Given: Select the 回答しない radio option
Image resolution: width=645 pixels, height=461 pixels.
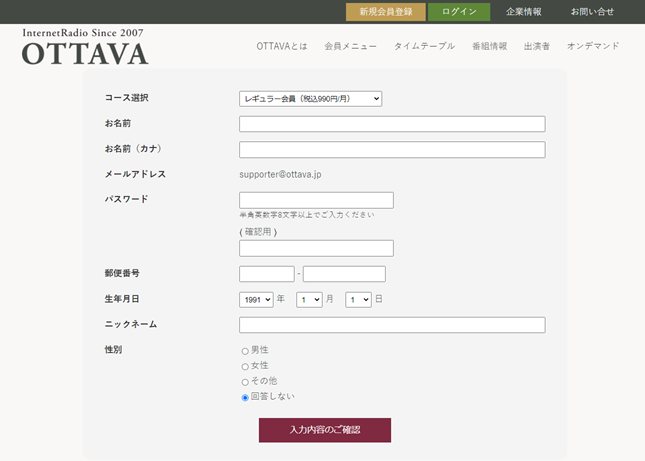Looking at the screenshot, I should coord(245,397).
